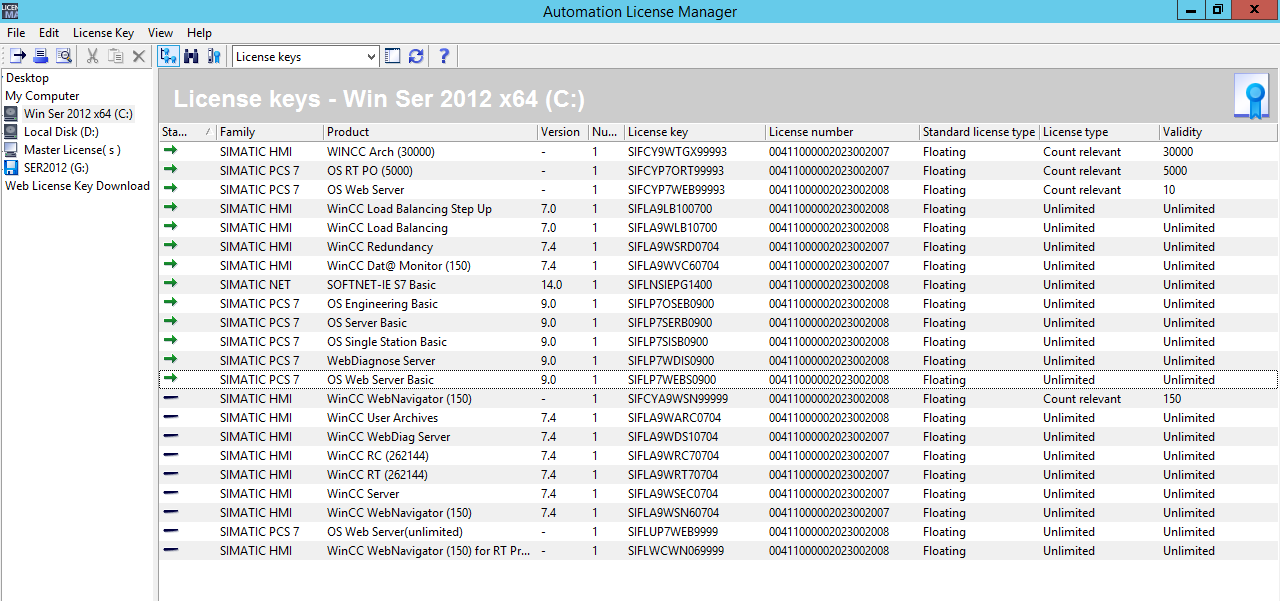Click the Local Disk (D:) drive icon
This screenshot has width=1280, height=601.
pyautogui.click(x=11, y=132)
